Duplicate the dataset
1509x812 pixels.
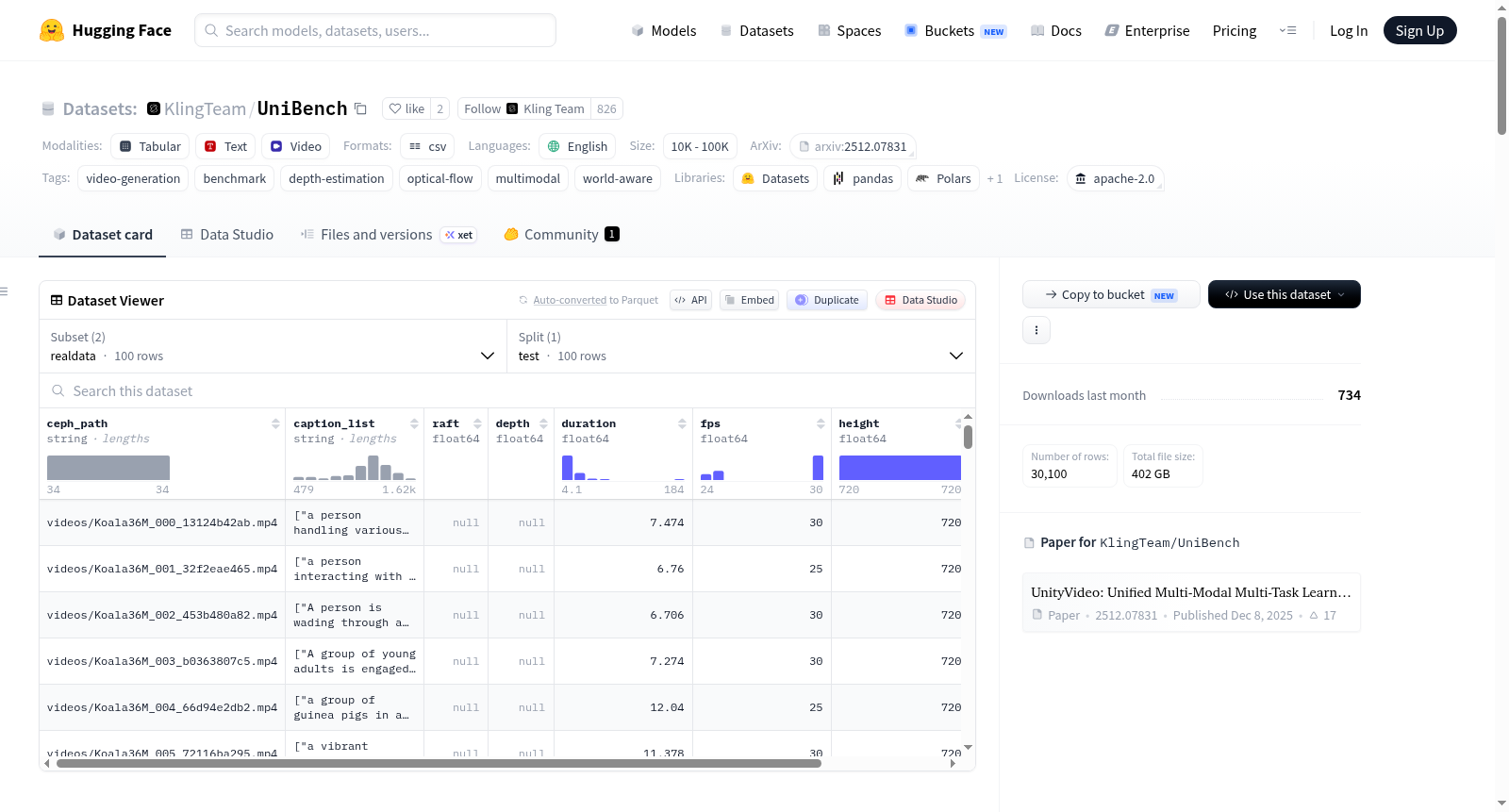tap(827, 300)
